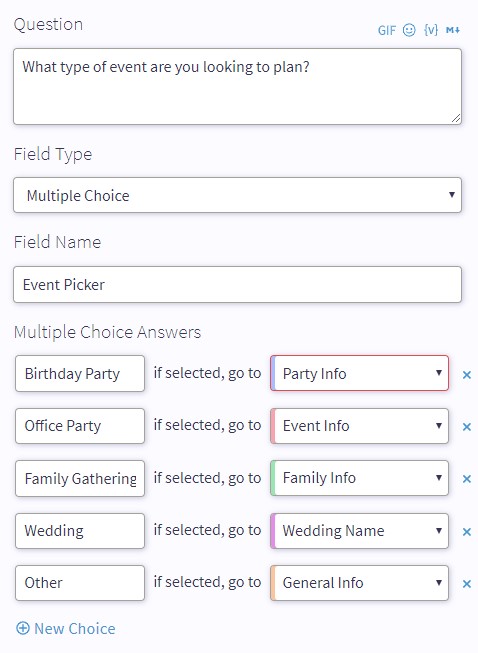Viewport: 478px width, 653px height.
Task: Delete the Office Party answer row
Action: click(467, 427)
